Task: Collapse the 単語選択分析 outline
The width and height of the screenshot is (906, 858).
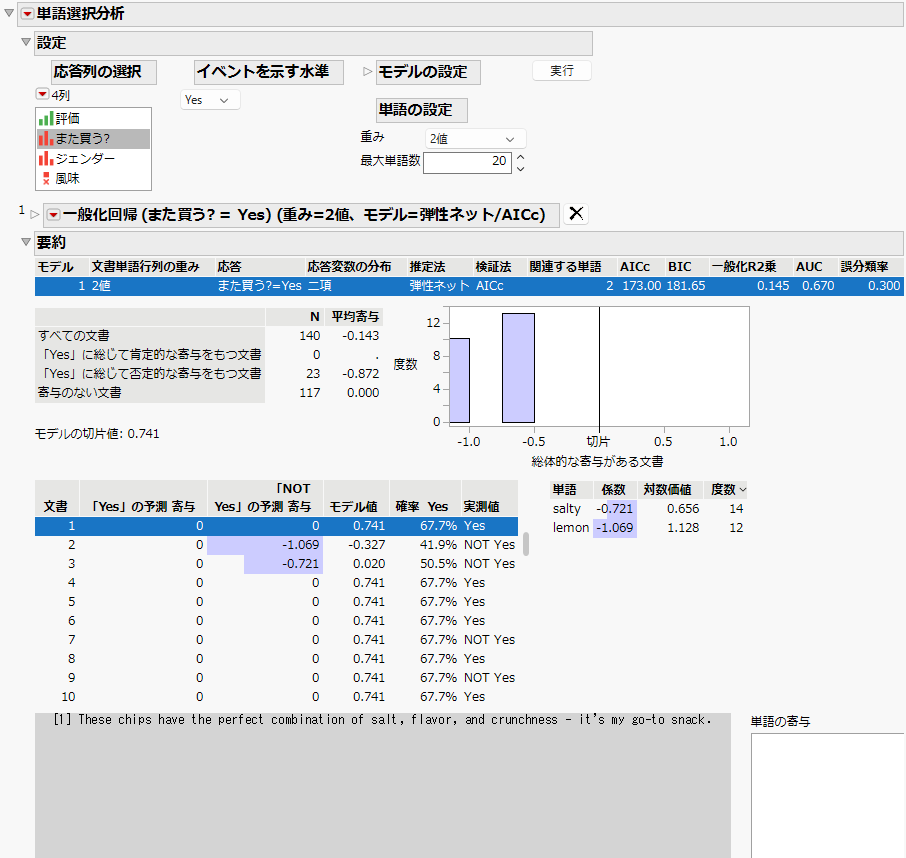Action: click(9, 13)
